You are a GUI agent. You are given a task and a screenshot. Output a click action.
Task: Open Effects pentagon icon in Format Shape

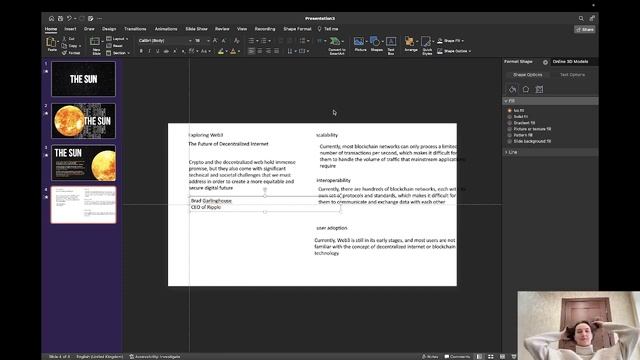[x=526, y=89]
